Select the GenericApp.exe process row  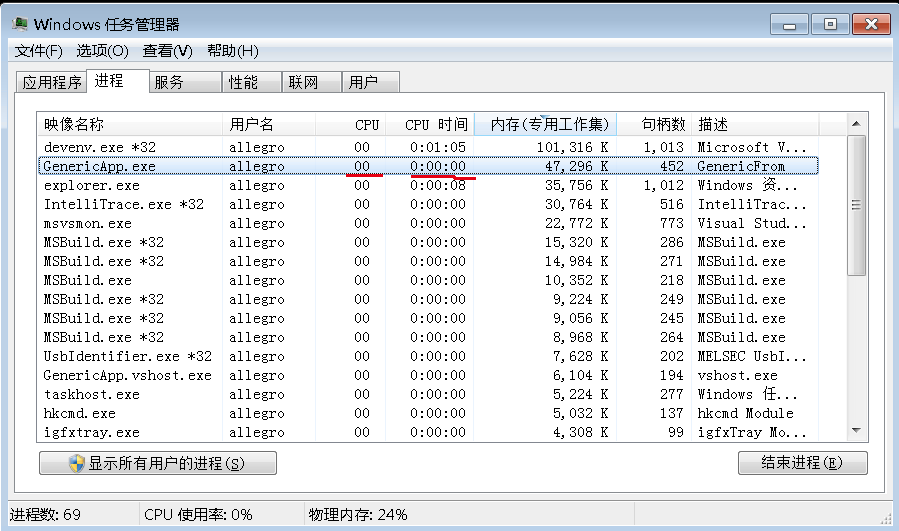(x=428, y=166)
